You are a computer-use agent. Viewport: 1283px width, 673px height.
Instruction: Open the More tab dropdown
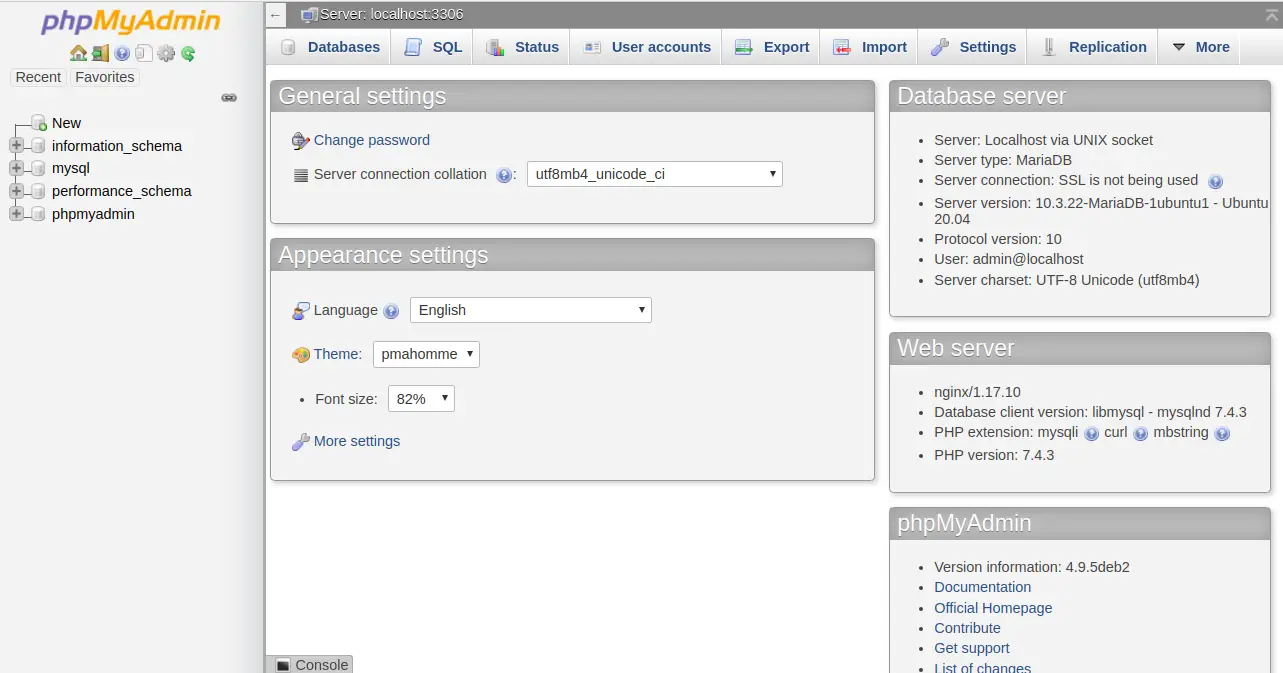[x=1198, y=47]
